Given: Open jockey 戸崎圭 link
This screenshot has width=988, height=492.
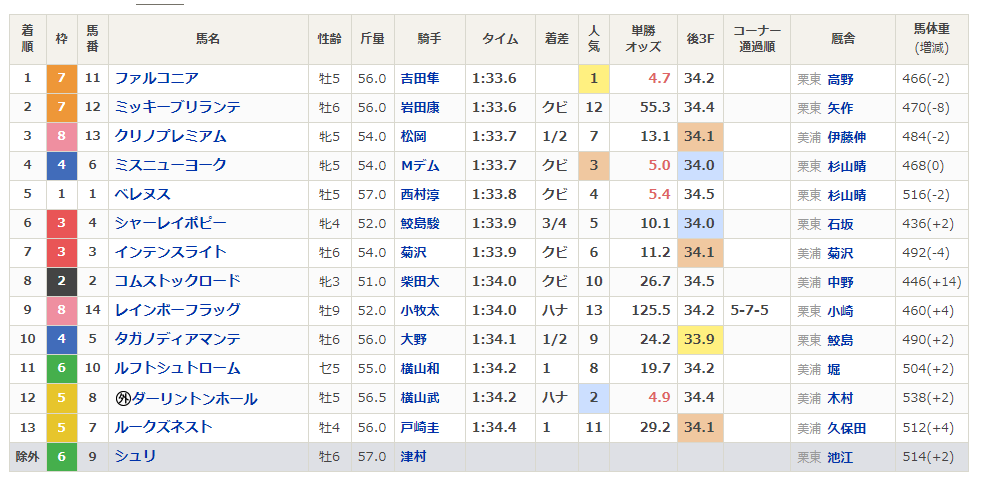Looking at the screenshot, I should click(x=420, y=428).
